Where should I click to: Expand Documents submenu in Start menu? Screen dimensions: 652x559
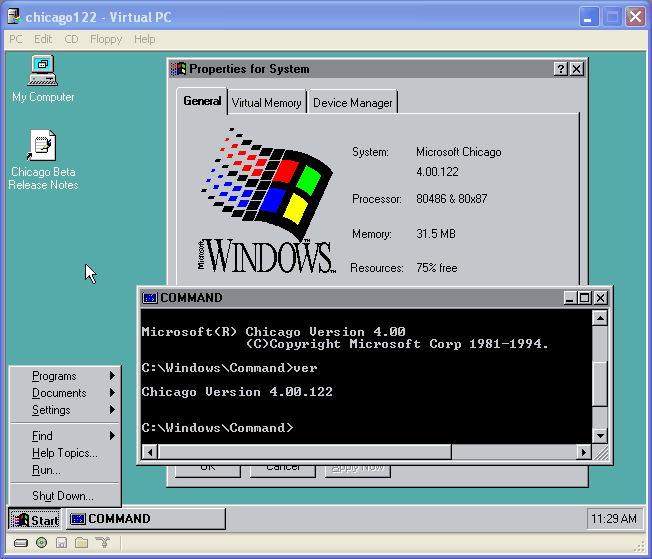[x=65, y=393]
